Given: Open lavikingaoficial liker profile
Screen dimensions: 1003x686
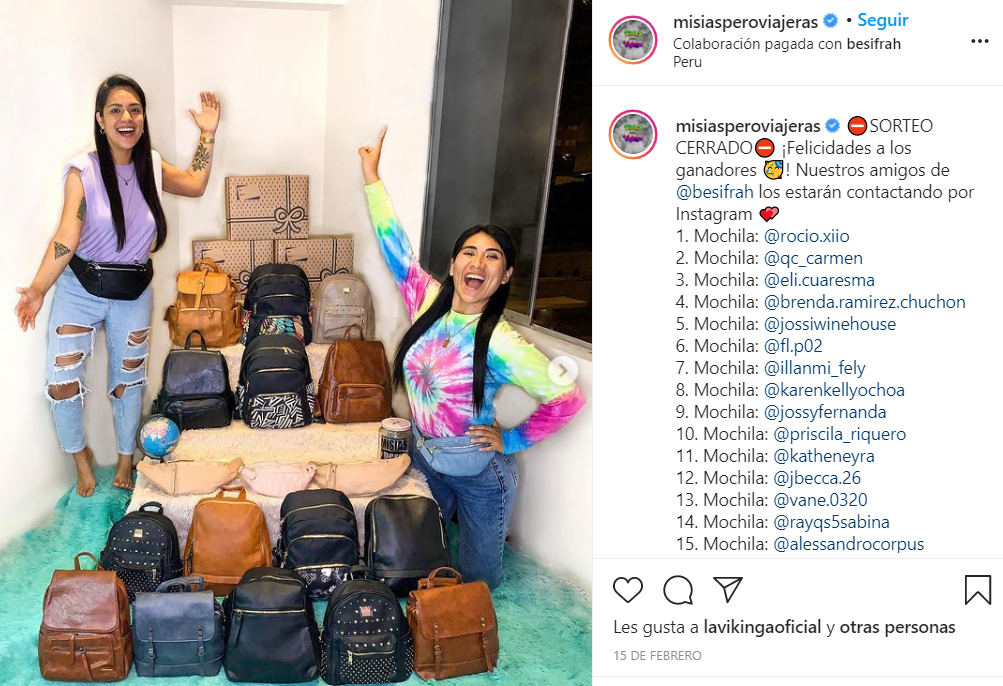Looking at the screenshot, I should coord(762,627).
